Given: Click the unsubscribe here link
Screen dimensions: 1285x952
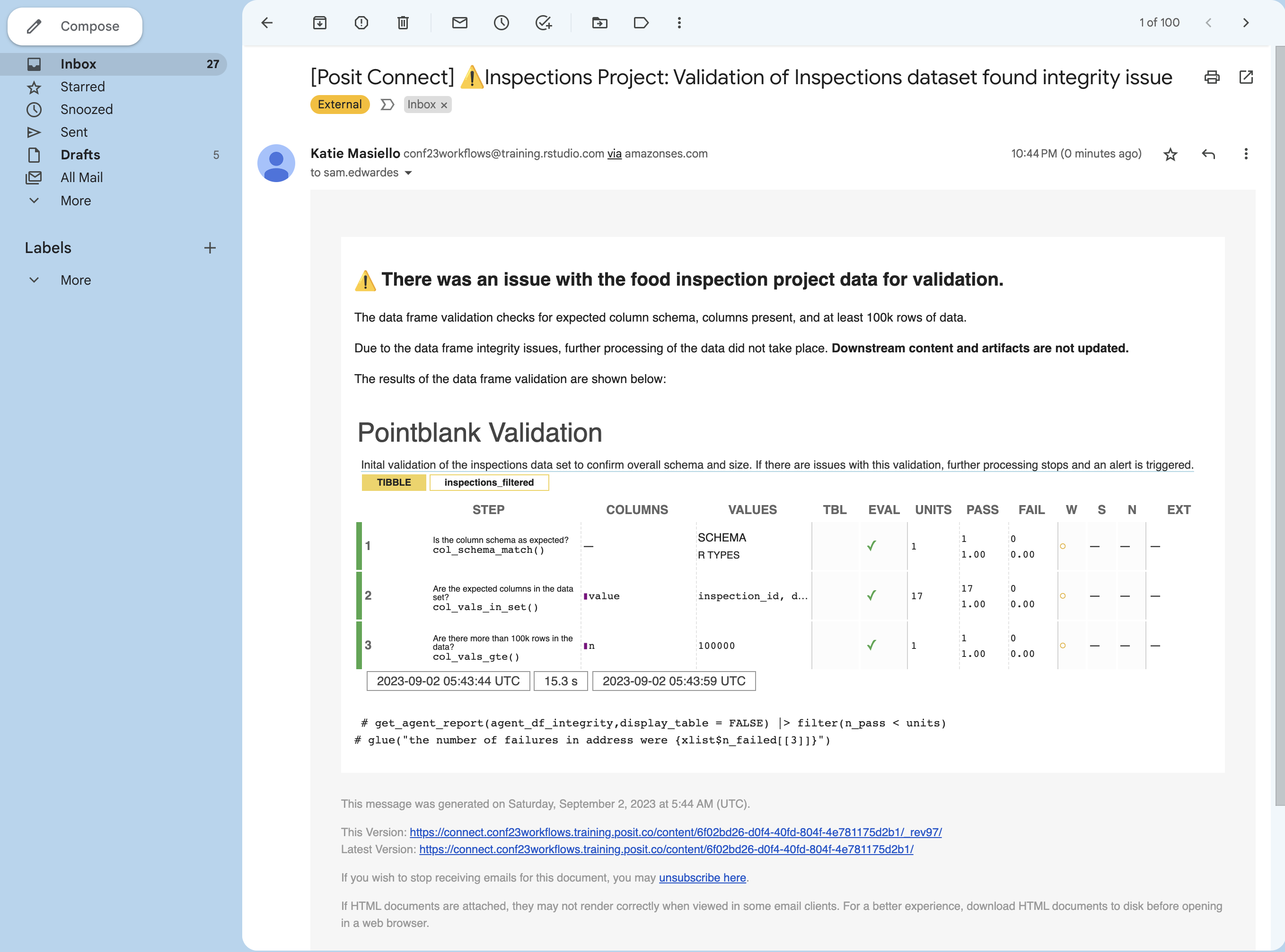Looking at the screenshot, I should [702, 878].
